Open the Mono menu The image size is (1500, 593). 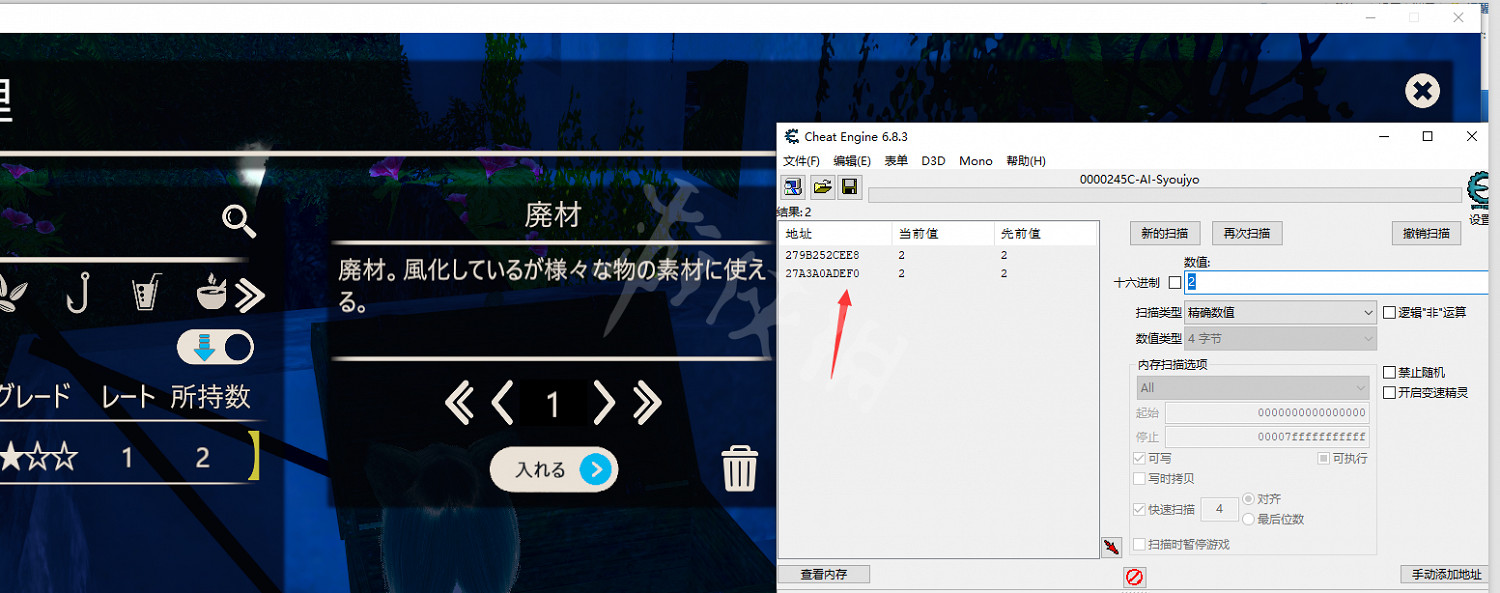tap(975, 160)
